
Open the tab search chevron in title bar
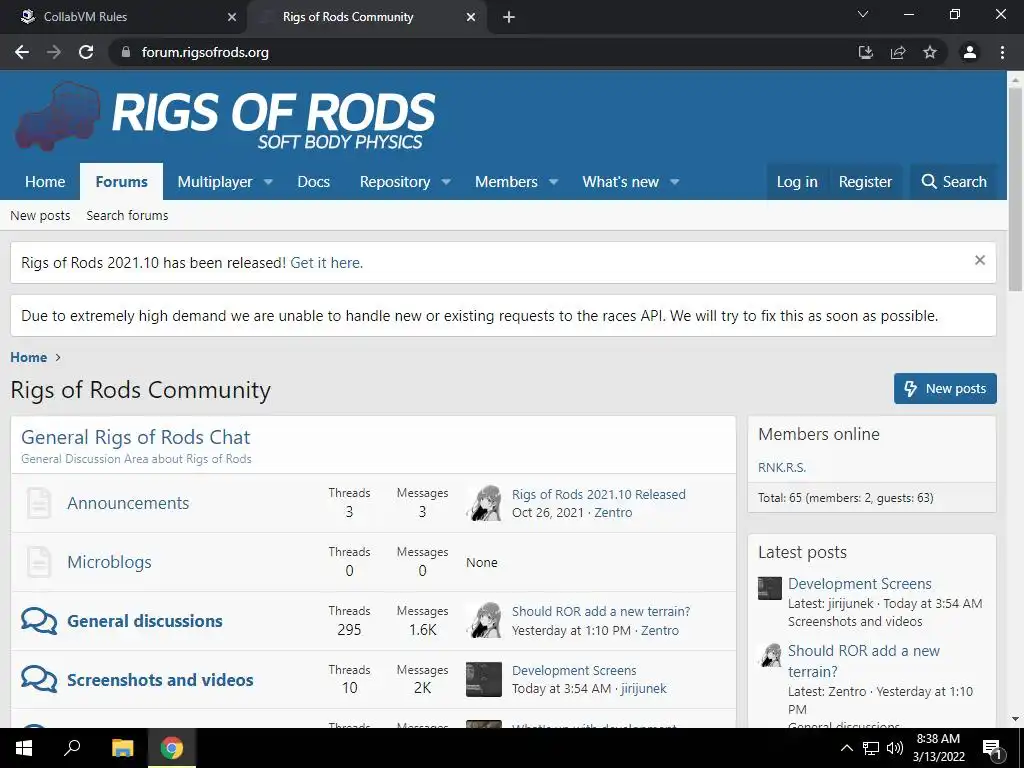tap(863, 14)
